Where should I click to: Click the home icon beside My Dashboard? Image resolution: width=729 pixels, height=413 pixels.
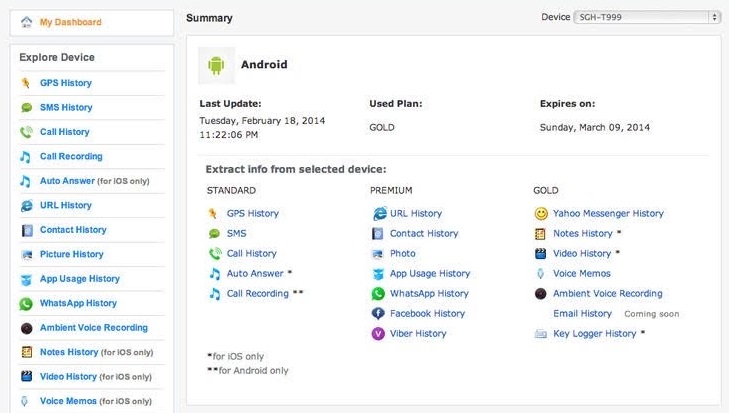26,21
